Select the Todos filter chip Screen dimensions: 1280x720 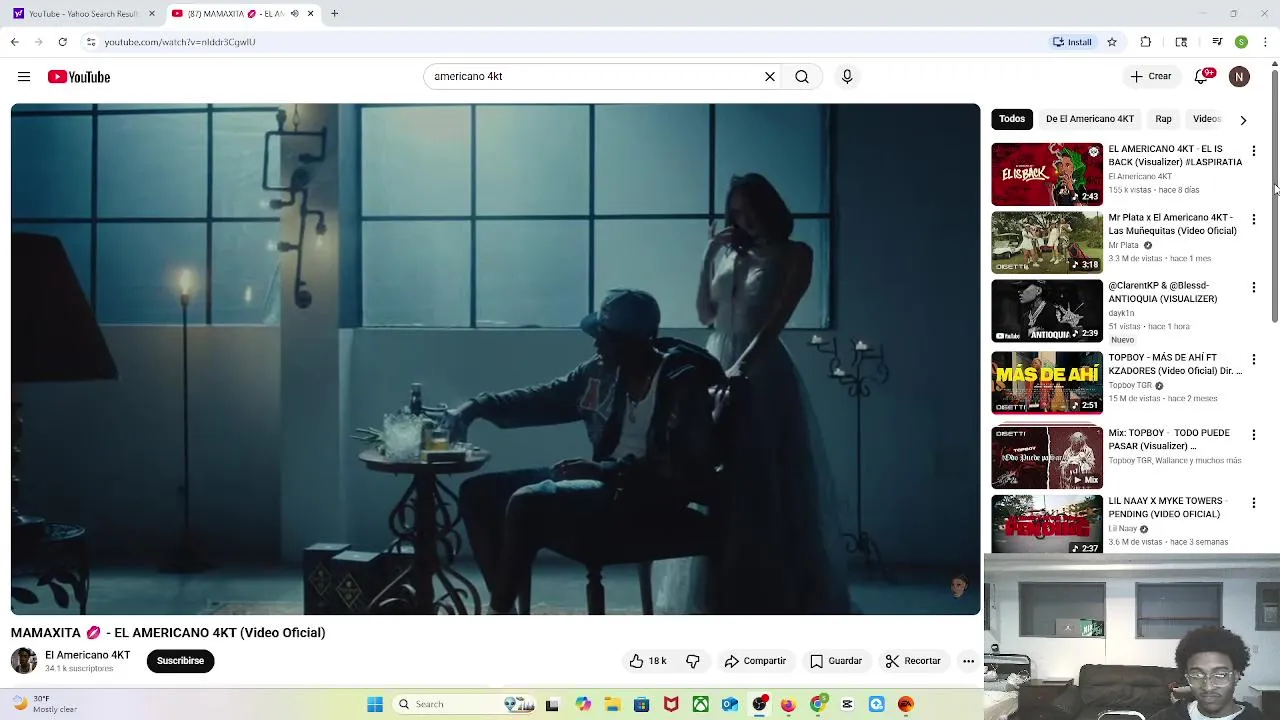(x=1012, y=119)
